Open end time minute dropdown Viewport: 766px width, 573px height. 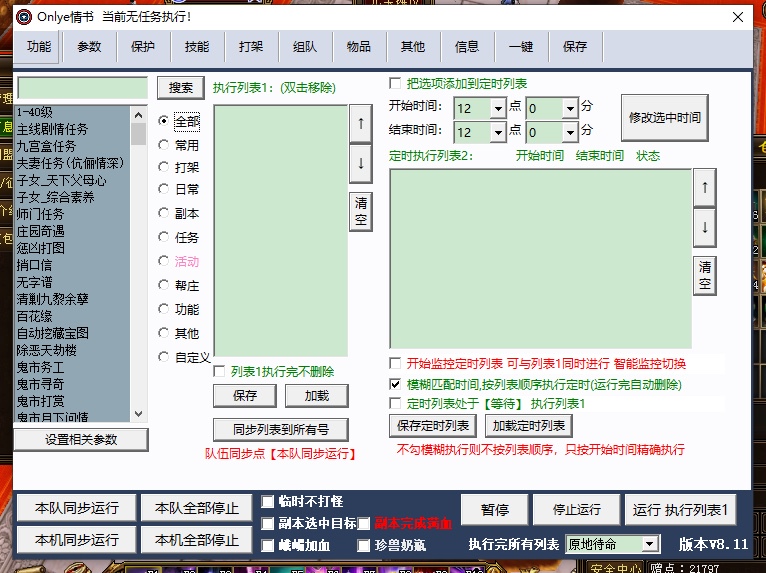(x=570, y=132)
